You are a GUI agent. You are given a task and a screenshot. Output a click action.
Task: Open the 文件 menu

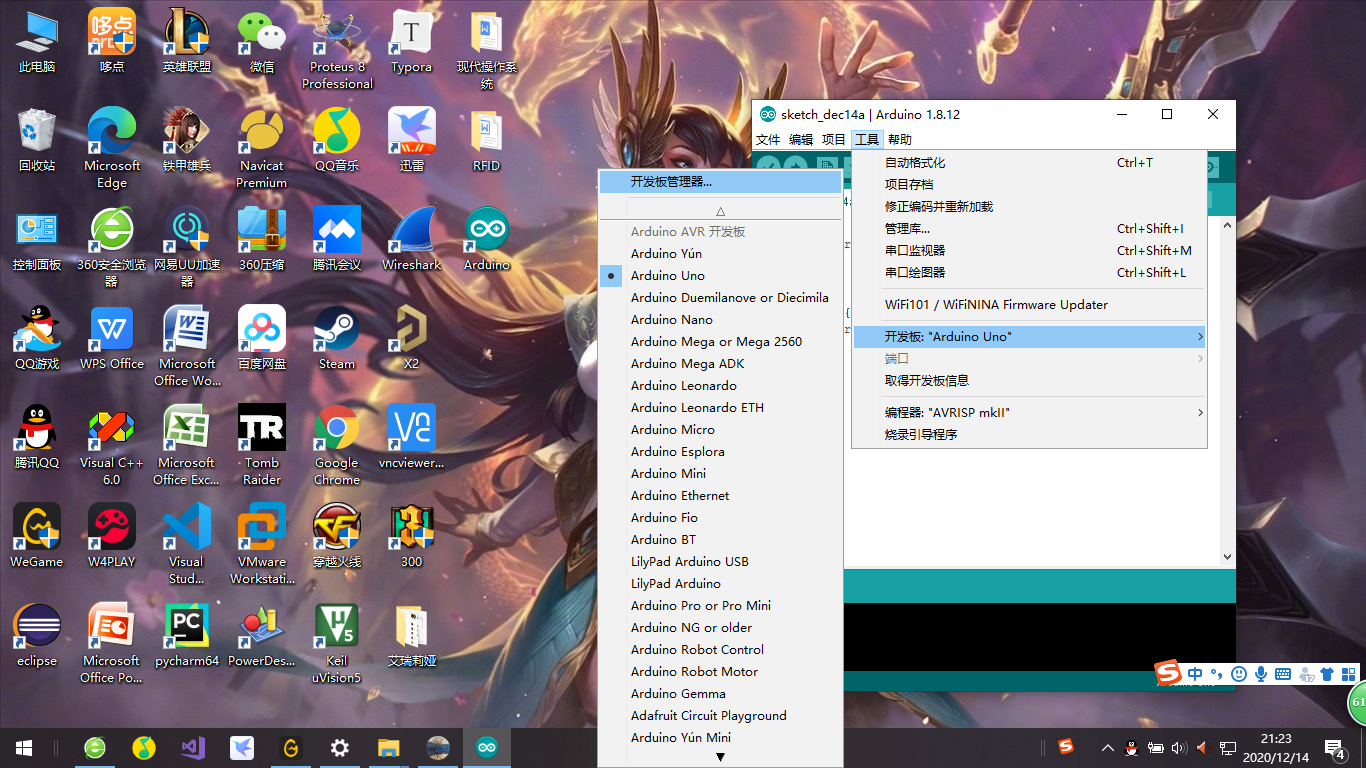tap(767, 139)
